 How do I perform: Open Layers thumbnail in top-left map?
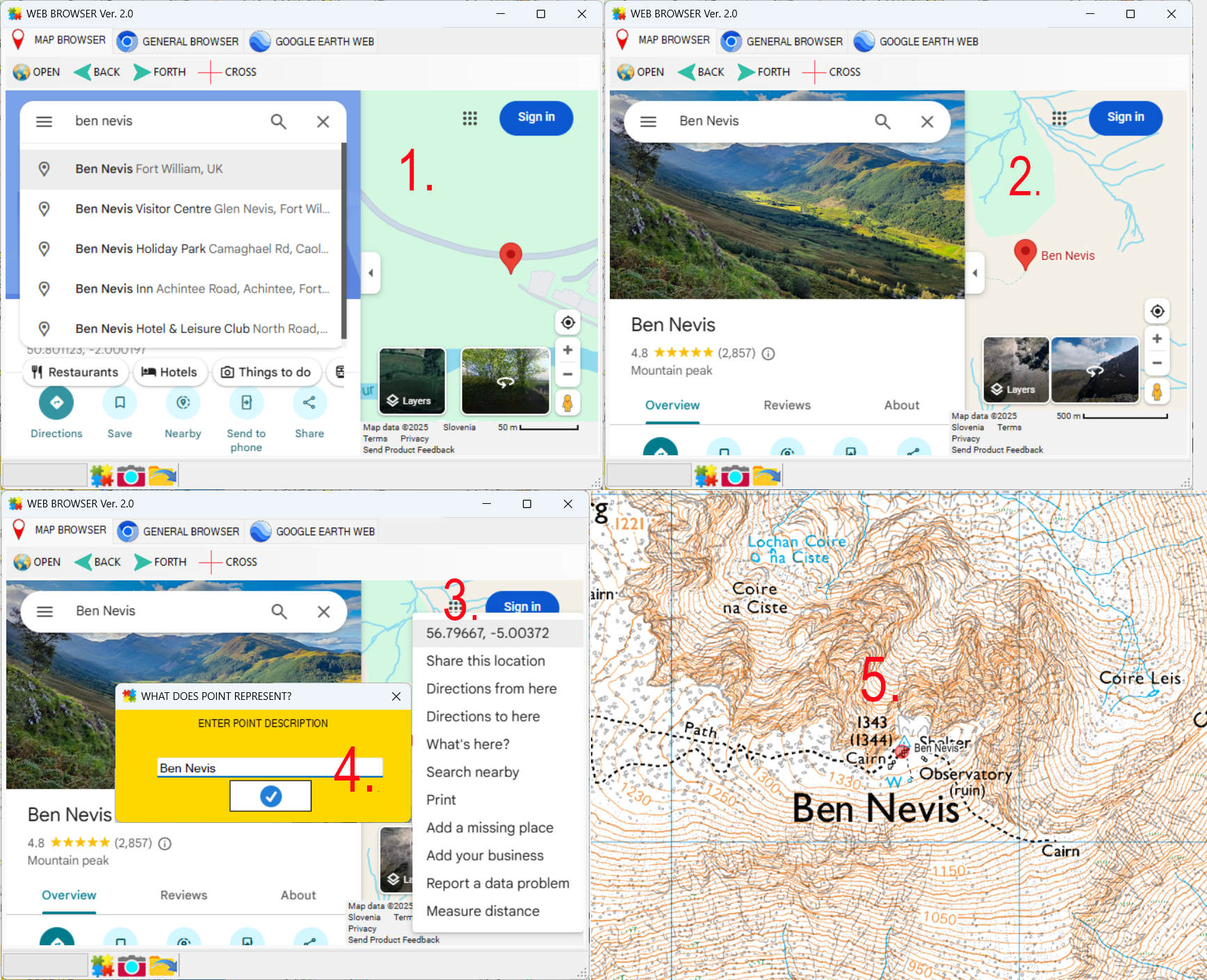412,381
